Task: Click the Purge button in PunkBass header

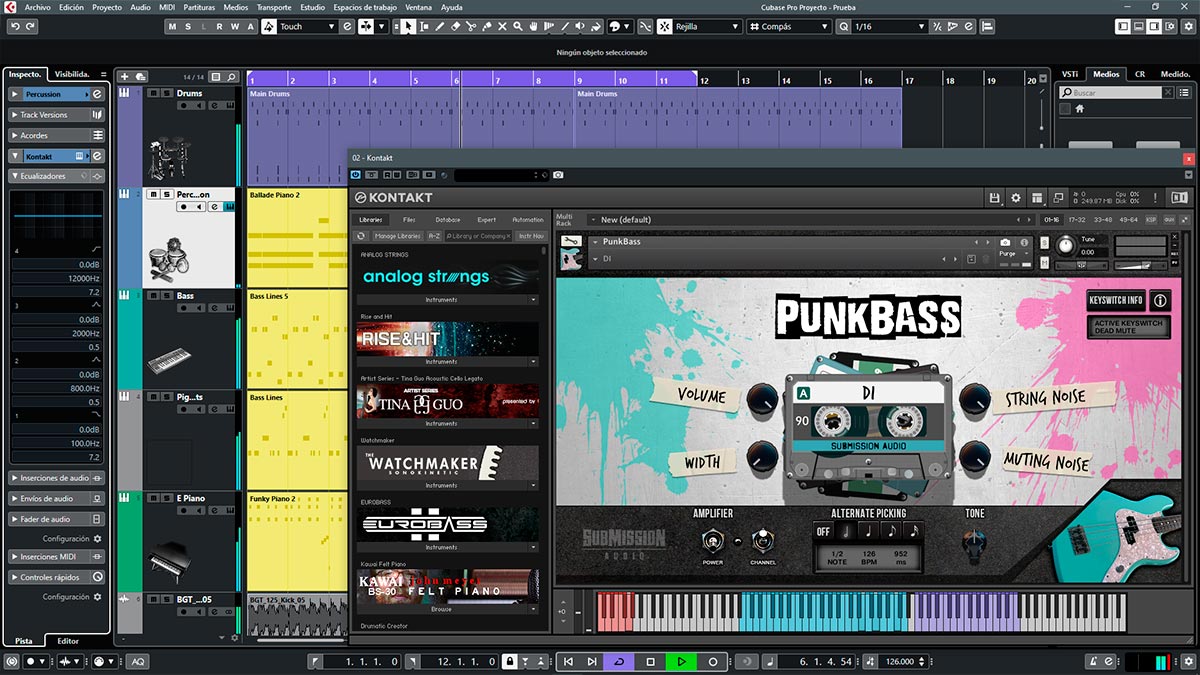Action: coord(1007,254)
